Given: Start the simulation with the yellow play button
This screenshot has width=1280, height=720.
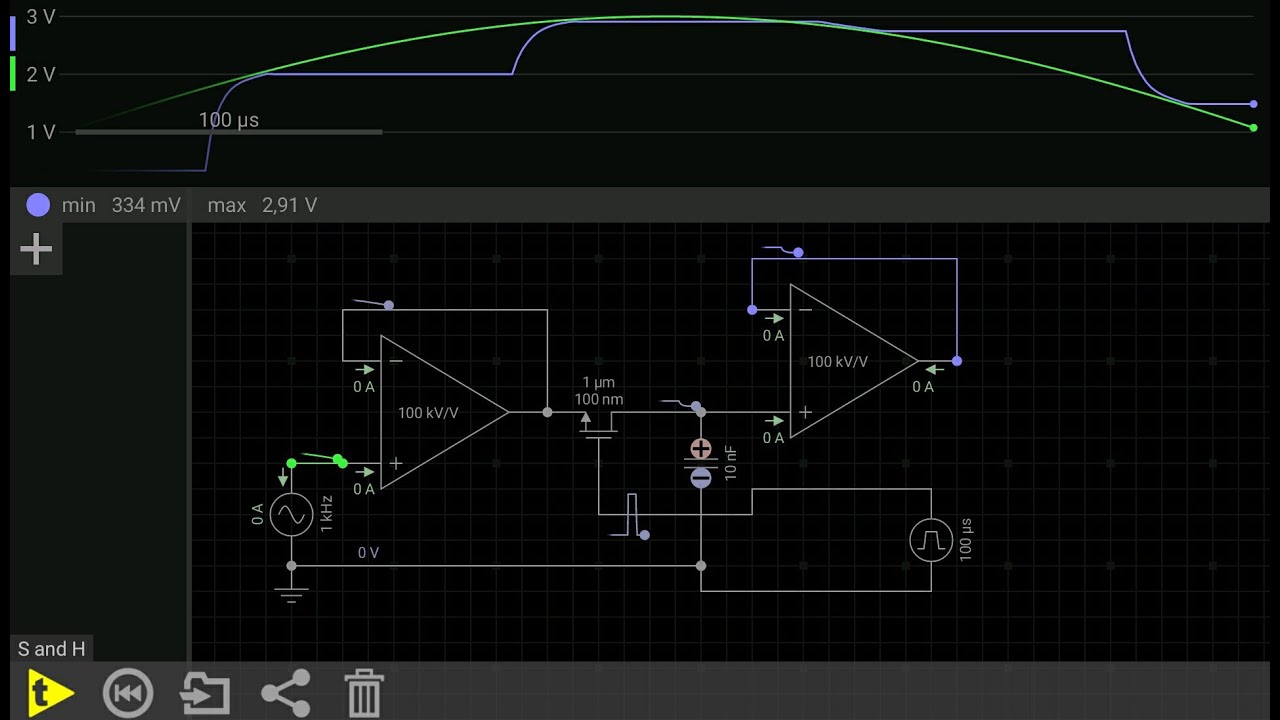Looking at the screenshot, I should coord(50,693).
